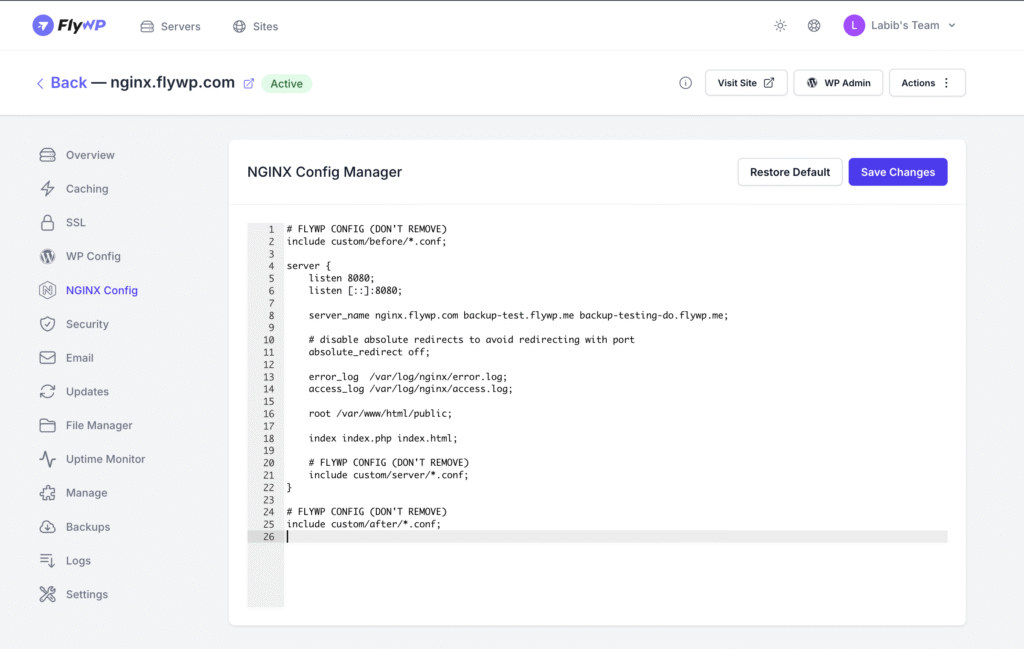Click the Security shield icon
Viewport: 1024px width, 649px height.
point(47,324)
